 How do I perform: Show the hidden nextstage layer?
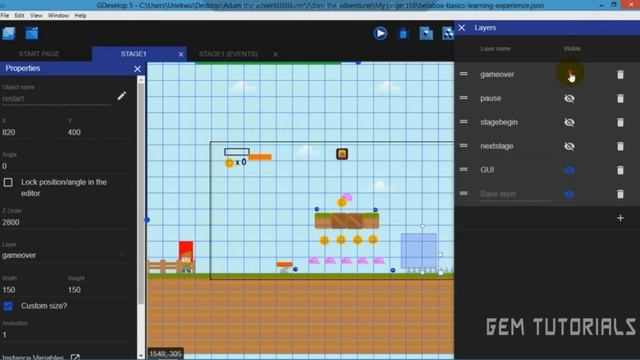(x=569, y=146)
